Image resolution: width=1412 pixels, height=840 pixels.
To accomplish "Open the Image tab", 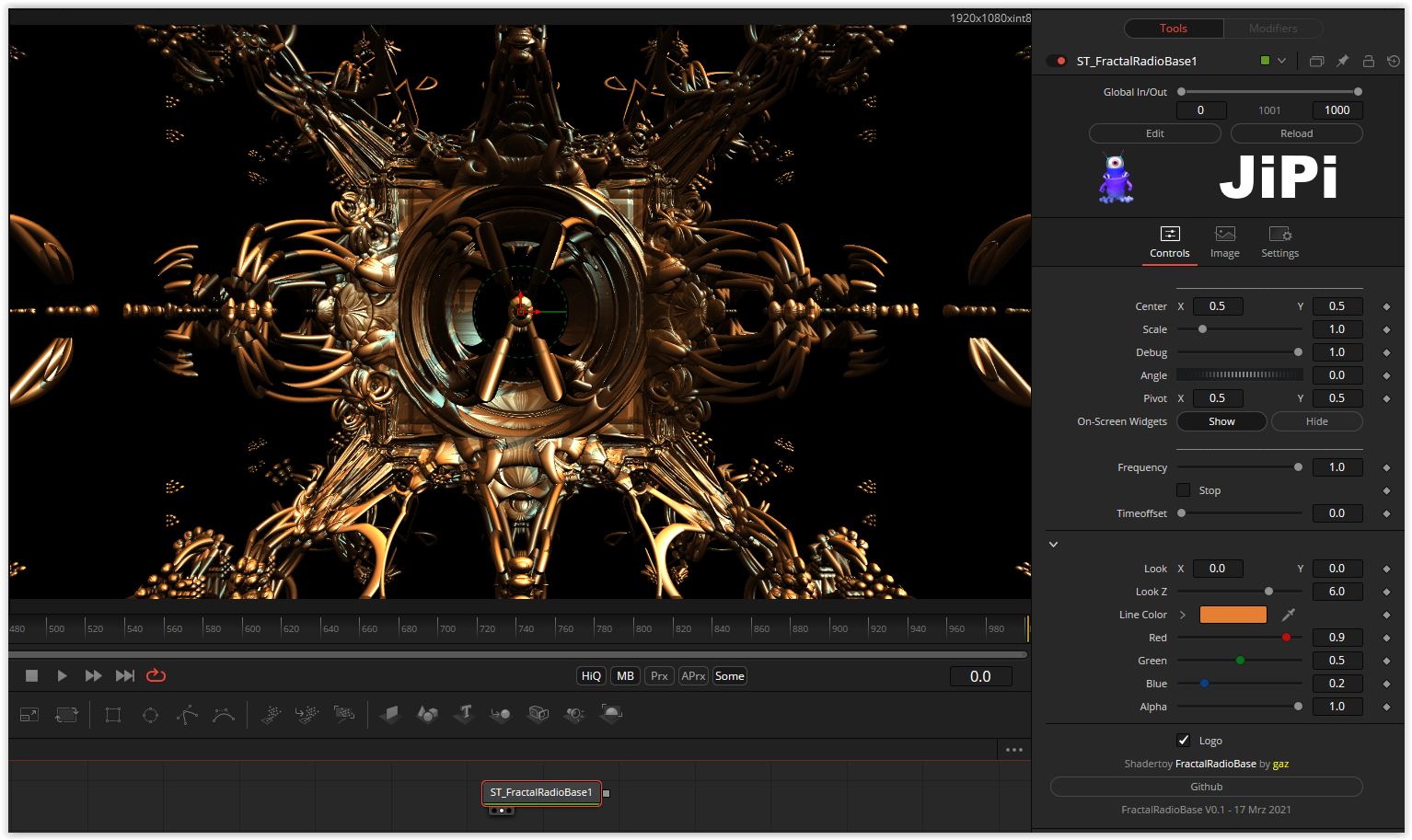I will pyautogui.click(x=1225, y=243).
